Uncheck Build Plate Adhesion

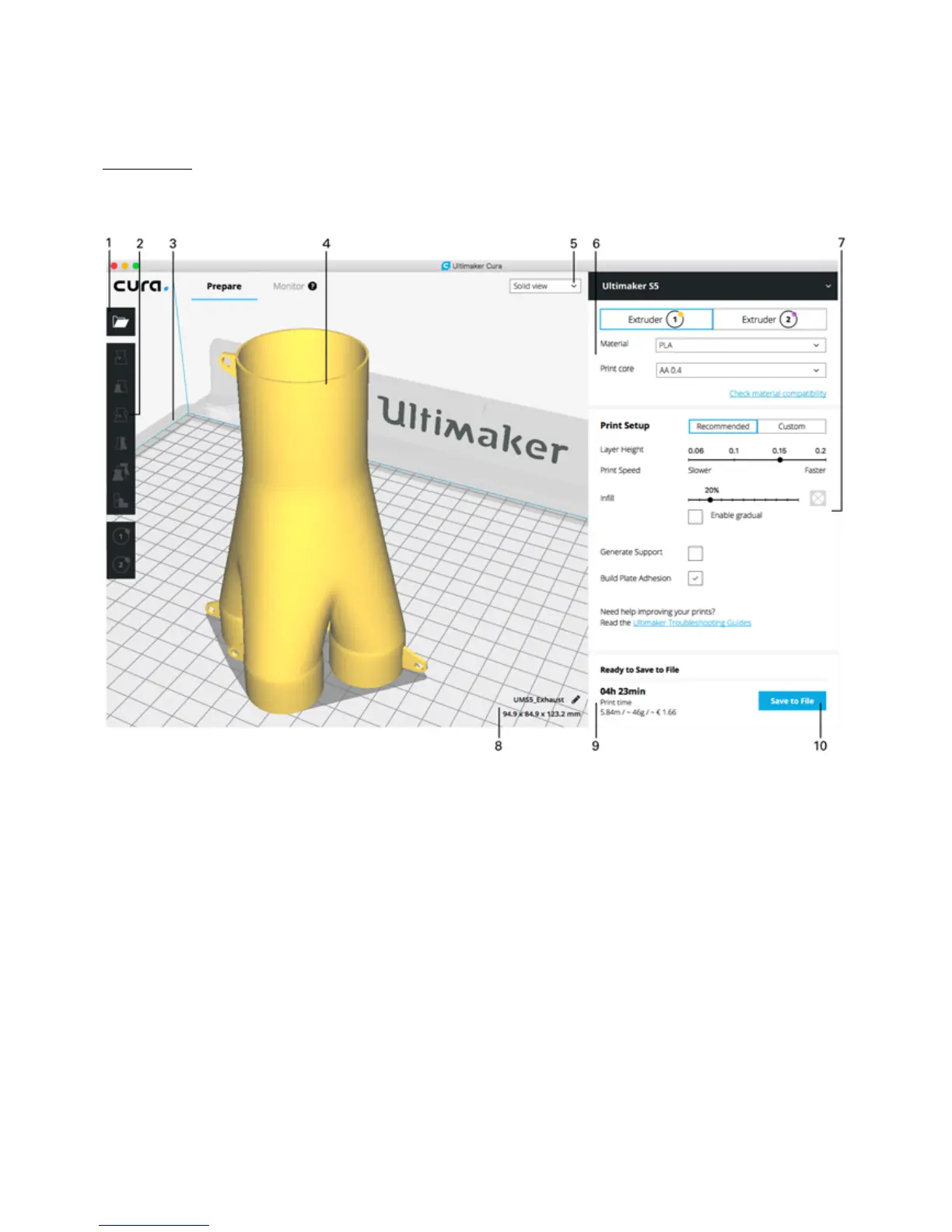[x=695, y=578]
